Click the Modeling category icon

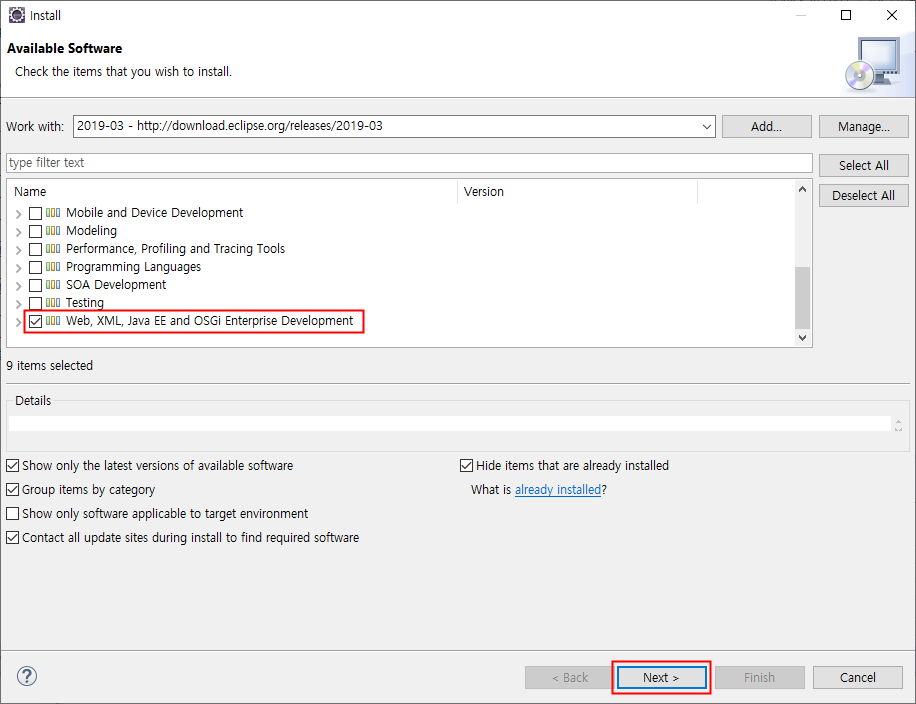(53, 231)
